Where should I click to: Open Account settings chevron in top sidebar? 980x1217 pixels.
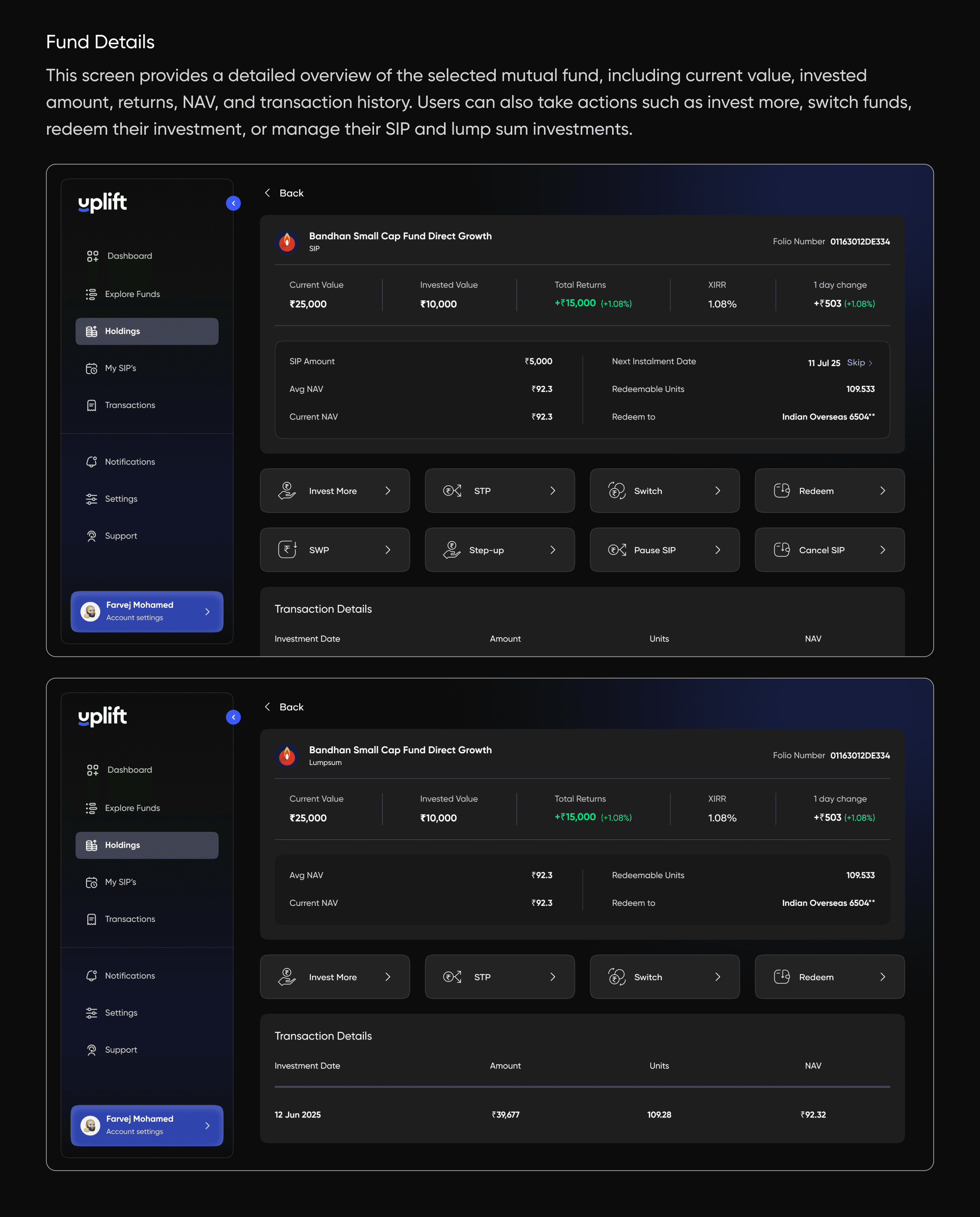point(207,611)
